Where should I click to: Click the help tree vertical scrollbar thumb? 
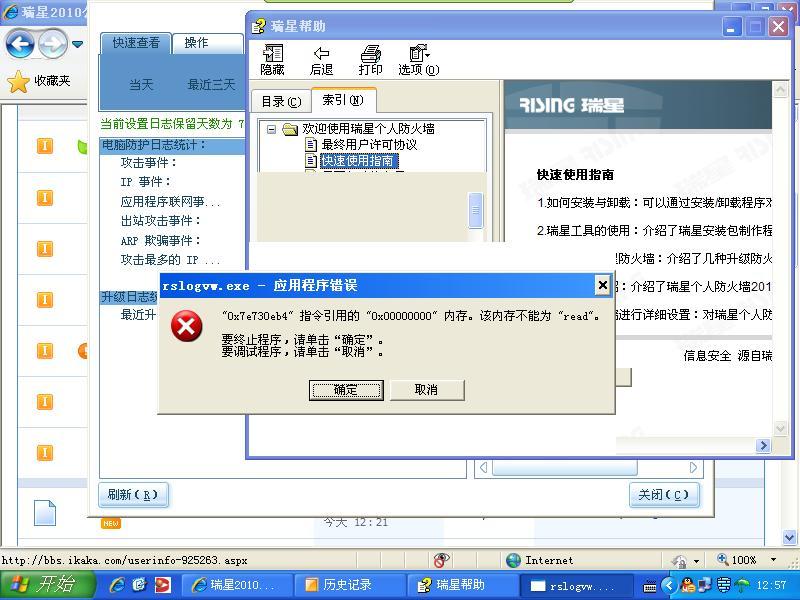[x=476, y=210]
